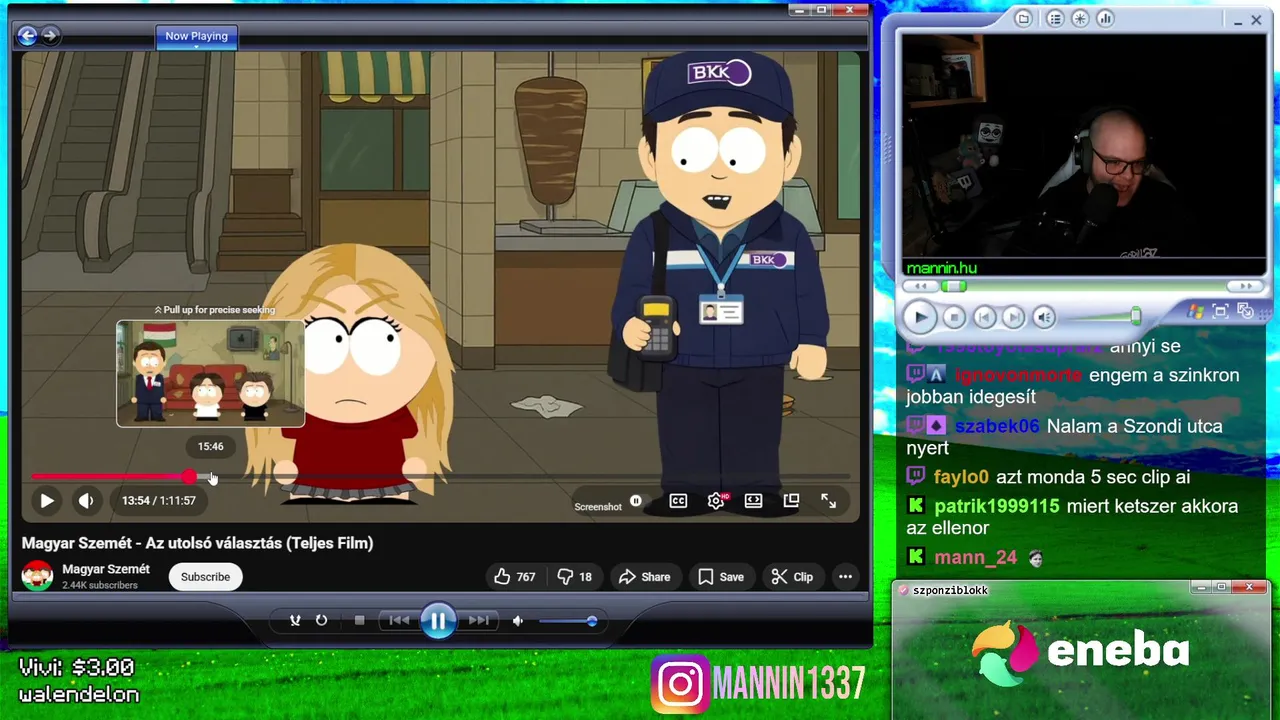Toggle repeat in bottom Media Player bar
1280x720 pixels.
[x=321, y=621]
